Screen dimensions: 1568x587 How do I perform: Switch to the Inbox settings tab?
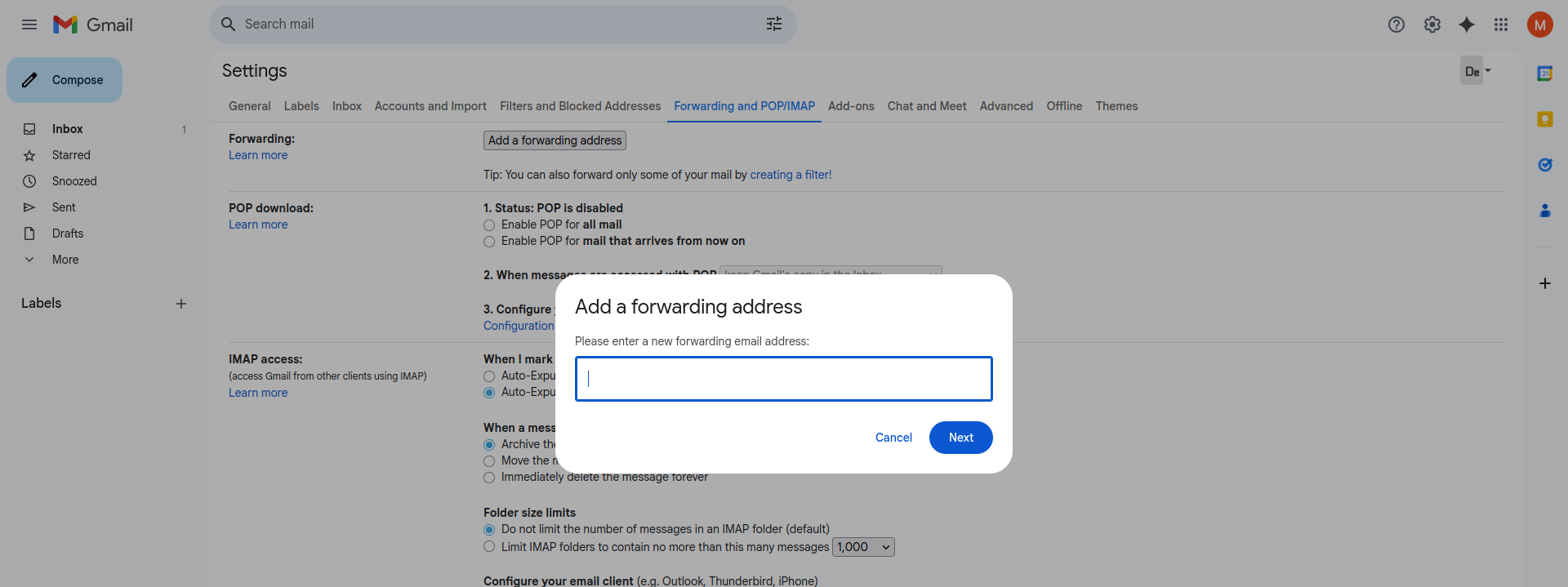347,106
